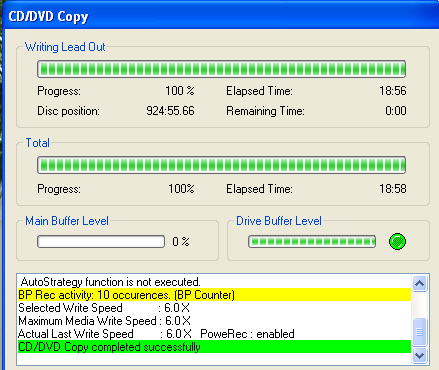Click the Writing Lead Out progress bar
The width and height of the screenshot is (439, 370).
(221, 69)
